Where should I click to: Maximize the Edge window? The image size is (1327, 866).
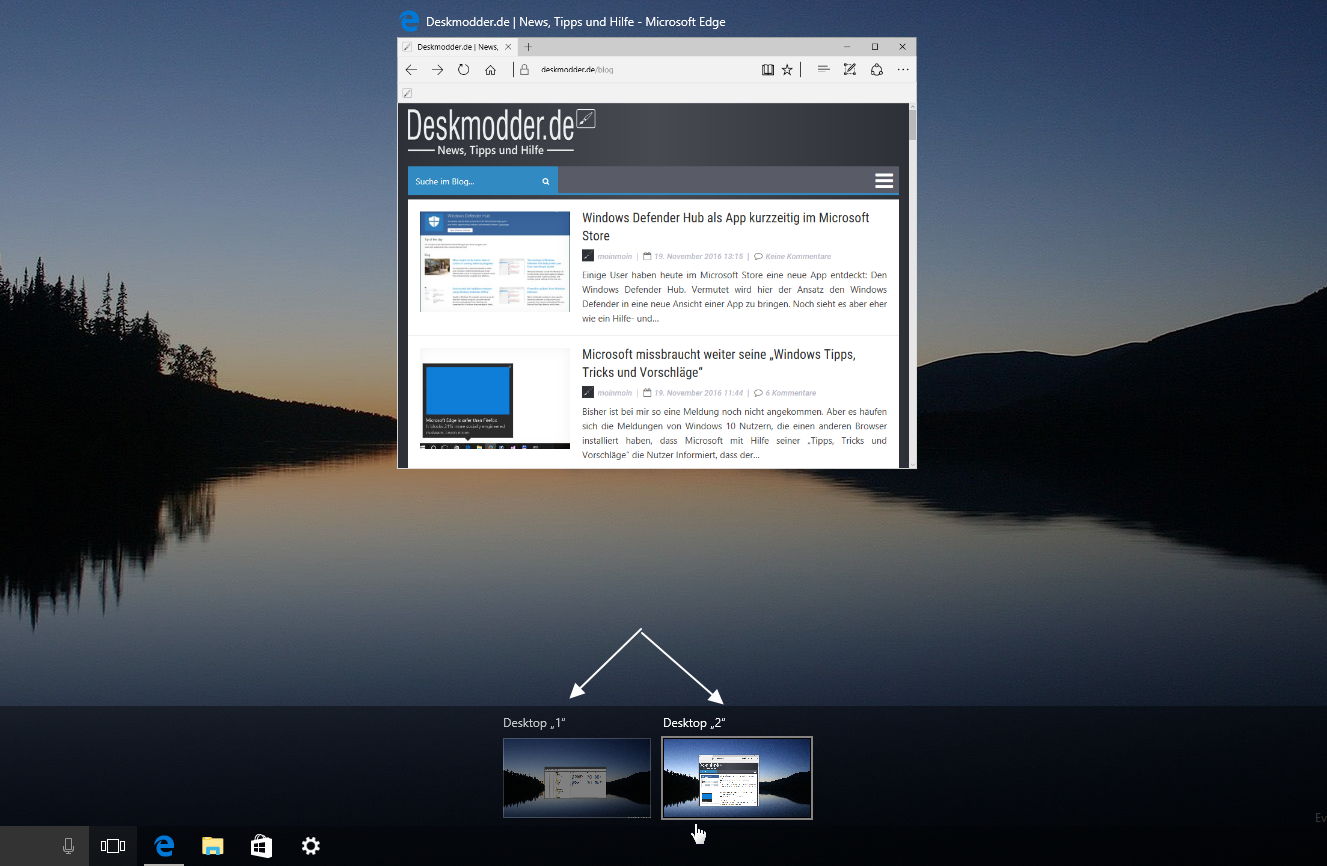[874, 47]
